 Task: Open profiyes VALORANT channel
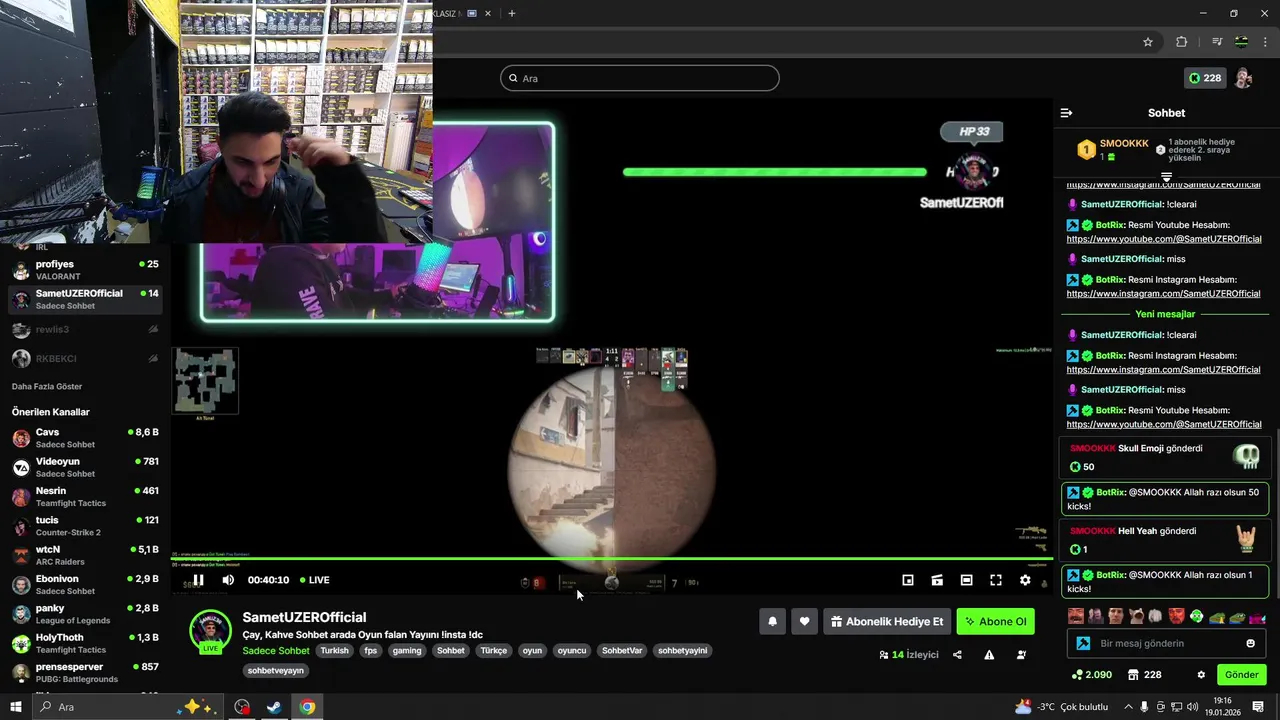click(x=85, y=270)
